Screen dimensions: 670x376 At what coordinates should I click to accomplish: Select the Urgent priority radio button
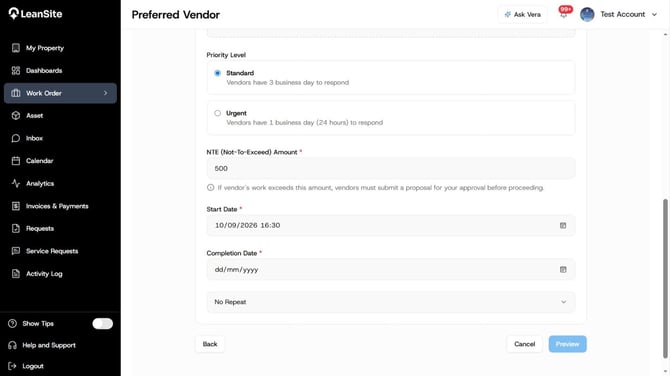(217, 113)
